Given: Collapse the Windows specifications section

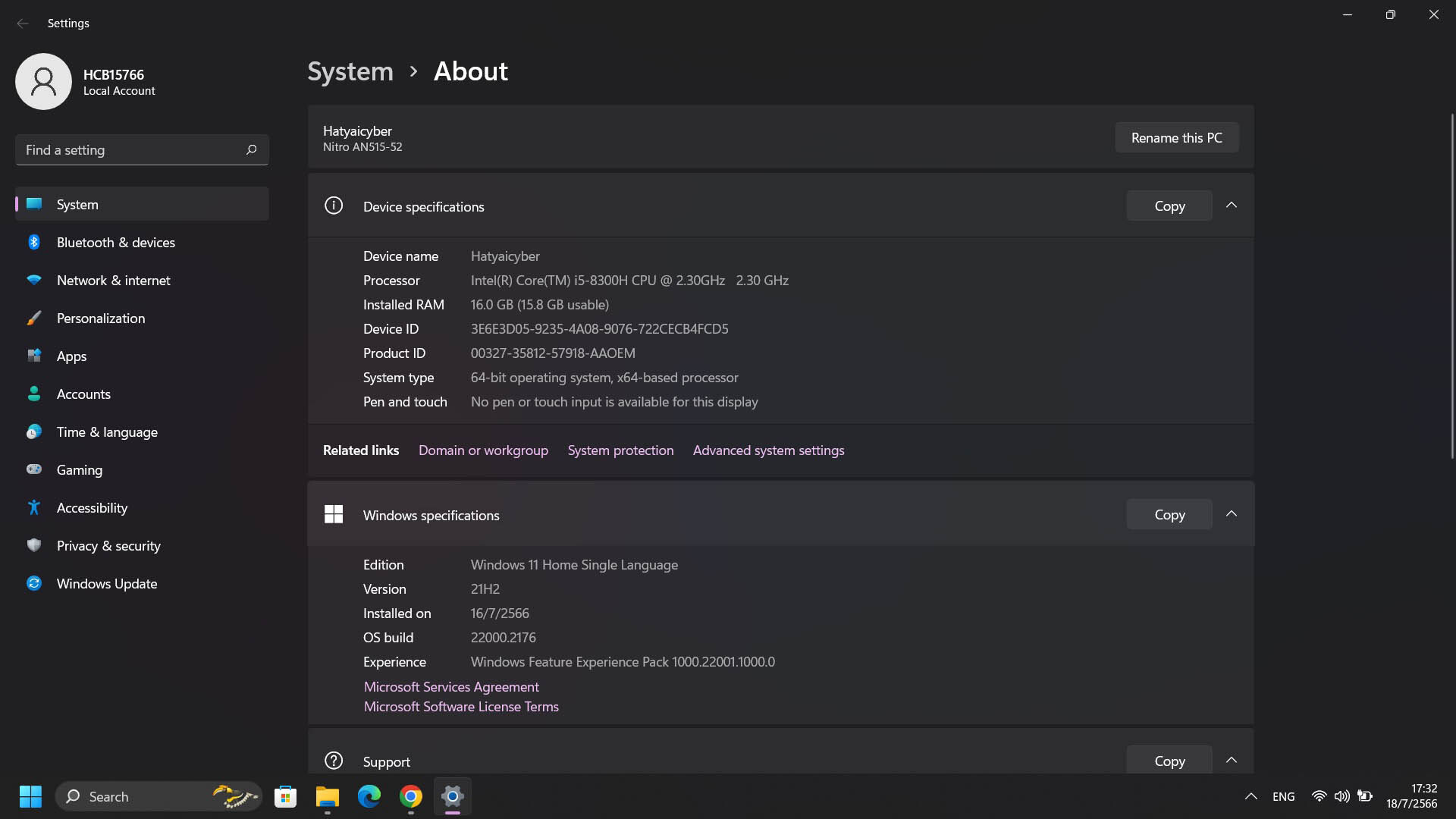Looking at the screenshot, I should pyautogui.click(x=1232, y=514).
